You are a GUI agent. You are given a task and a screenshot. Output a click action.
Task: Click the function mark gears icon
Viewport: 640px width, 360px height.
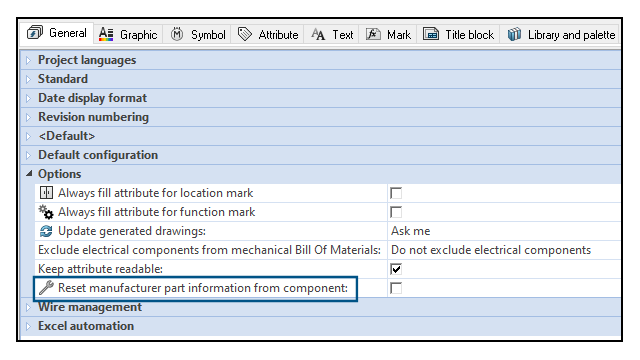[46, 212]
